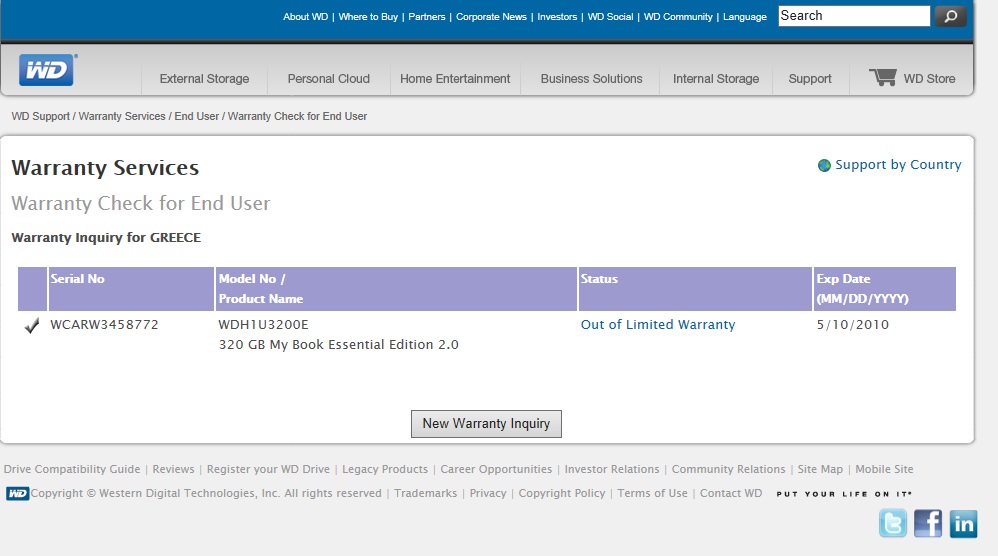Open the Support menu

point(810,79)
